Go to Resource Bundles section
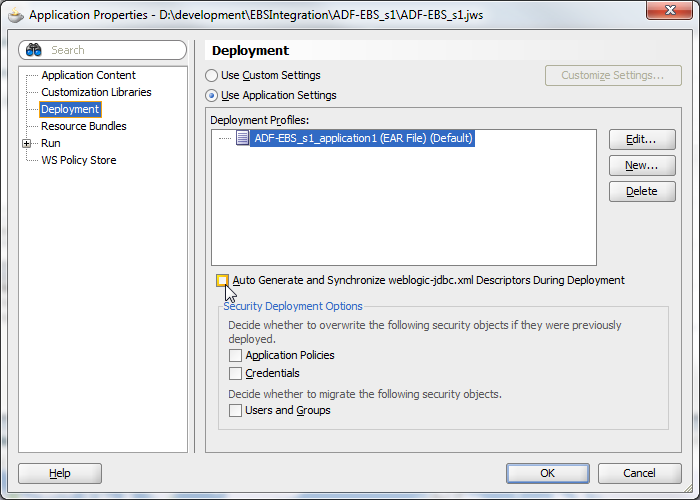The width and height of the screenshot is (700, 500). [x=83, y=126]
